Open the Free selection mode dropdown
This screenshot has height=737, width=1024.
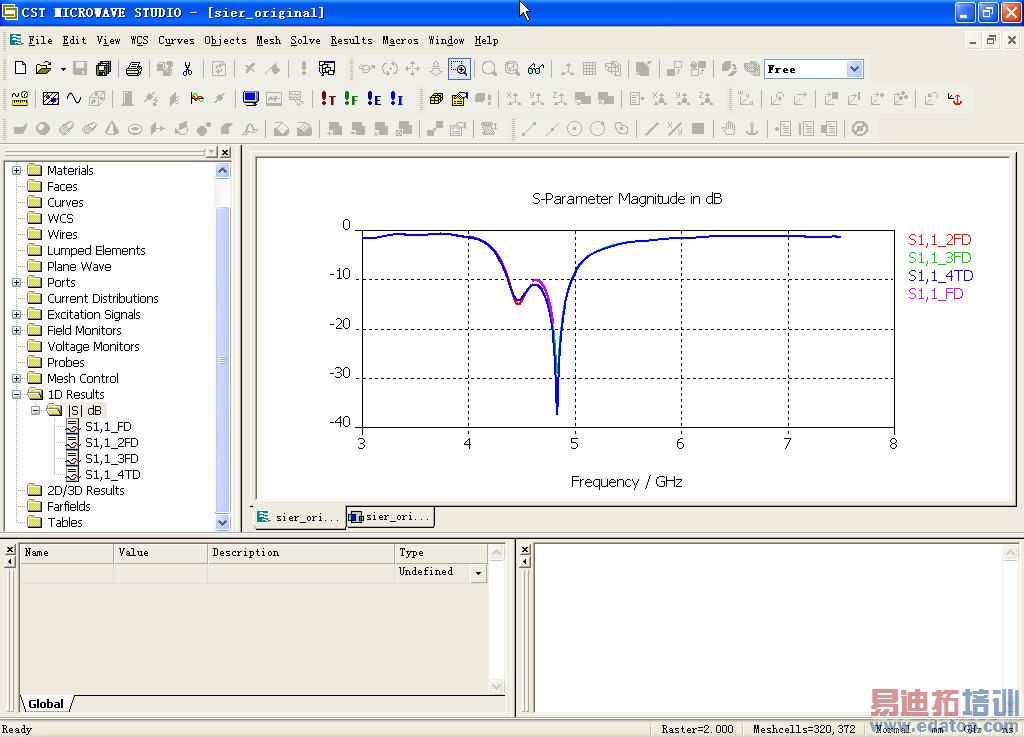pos(854,69)
